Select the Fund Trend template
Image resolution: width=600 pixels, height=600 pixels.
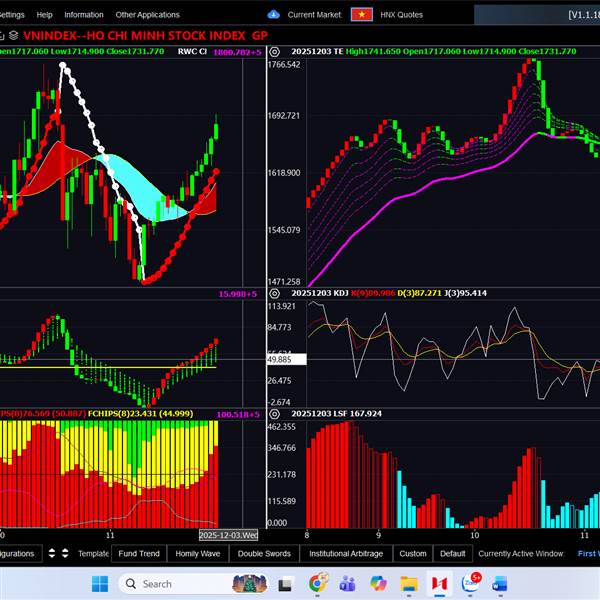(138, 553)
